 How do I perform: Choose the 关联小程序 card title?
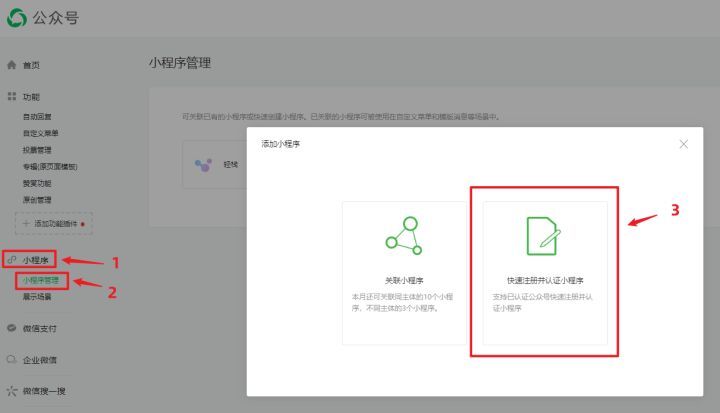click(404, 280)
